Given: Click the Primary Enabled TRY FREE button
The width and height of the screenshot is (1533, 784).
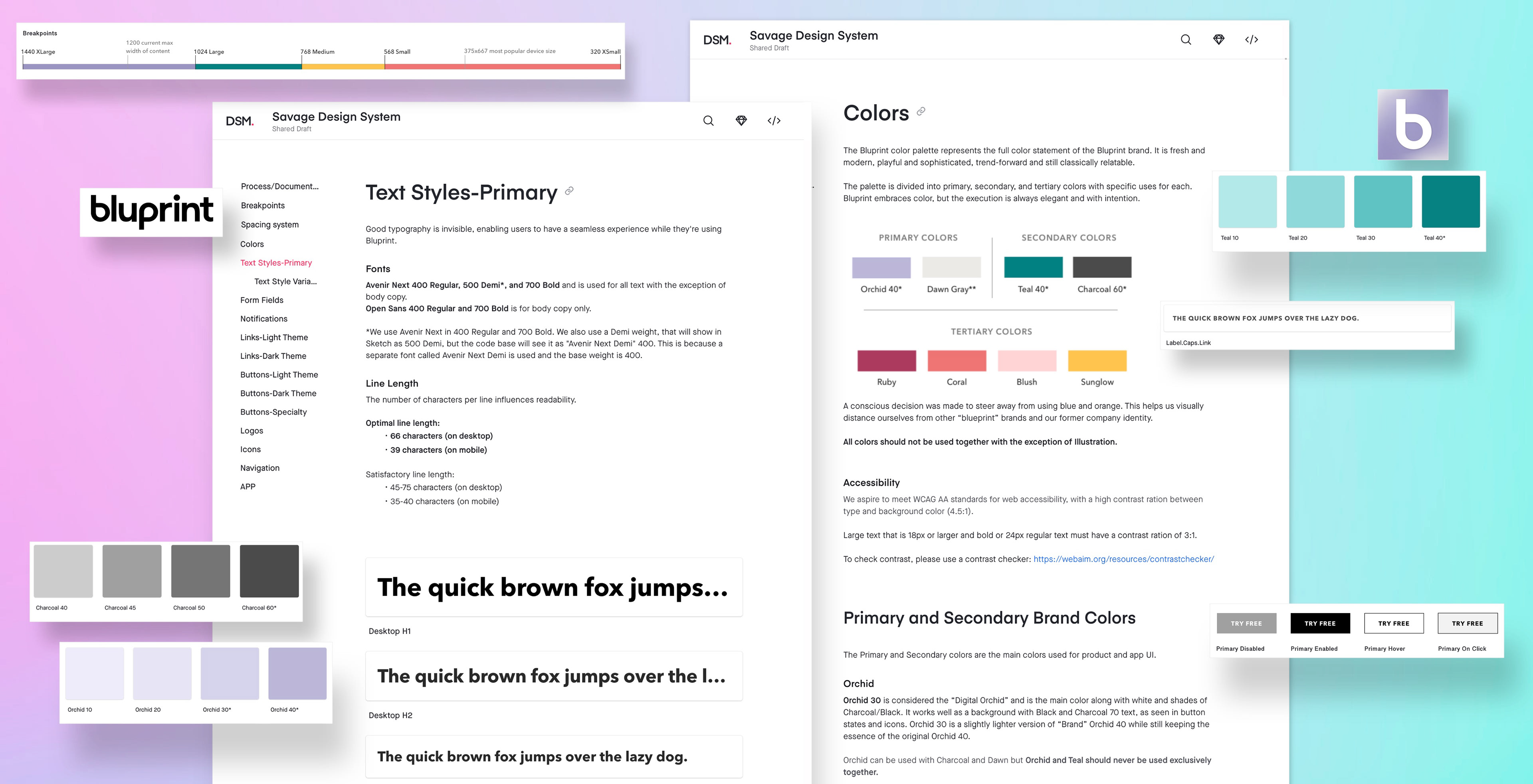Looking at the screenshot, I should point(1320,624).
